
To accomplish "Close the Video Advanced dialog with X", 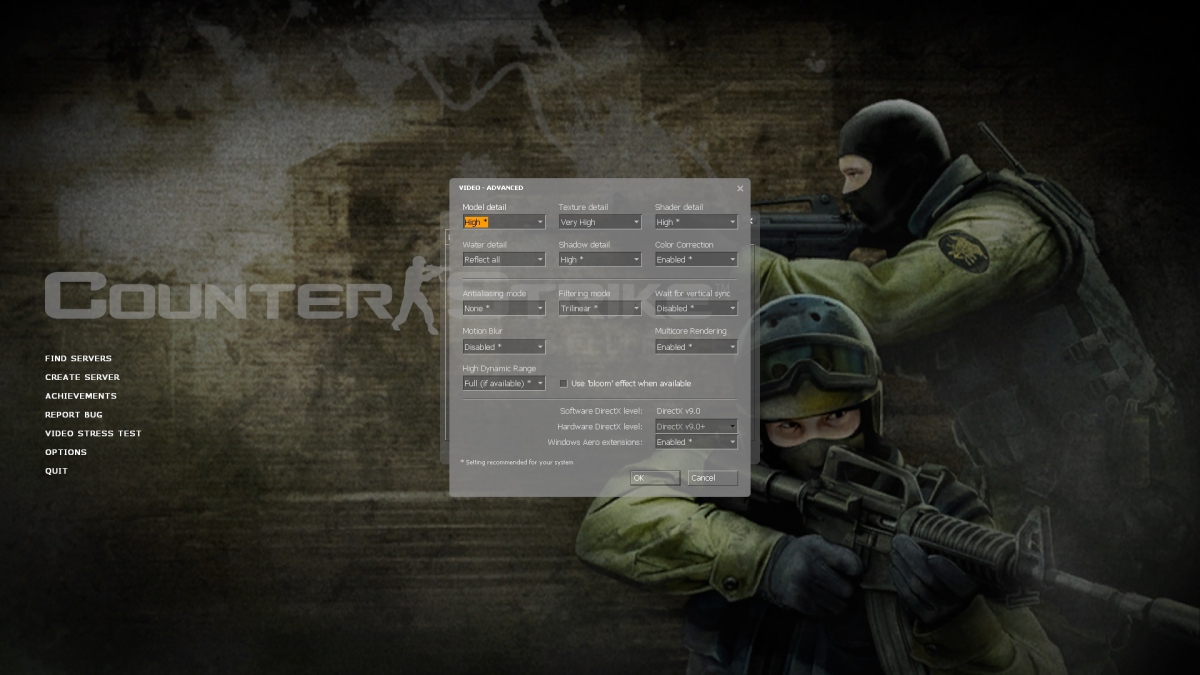I will coord(740,188).
